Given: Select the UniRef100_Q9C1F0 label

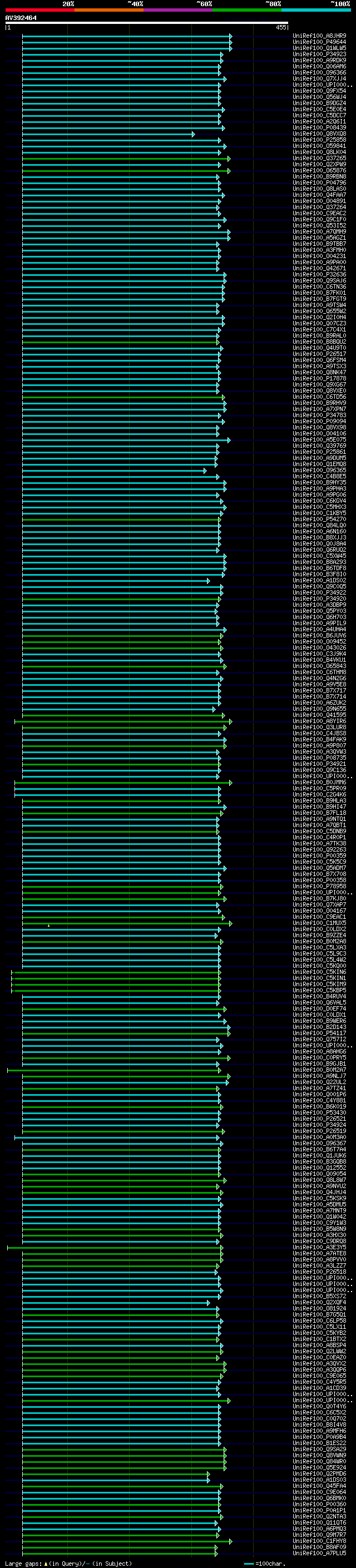Looking at the screenshot, I should [x=319, y=220].
